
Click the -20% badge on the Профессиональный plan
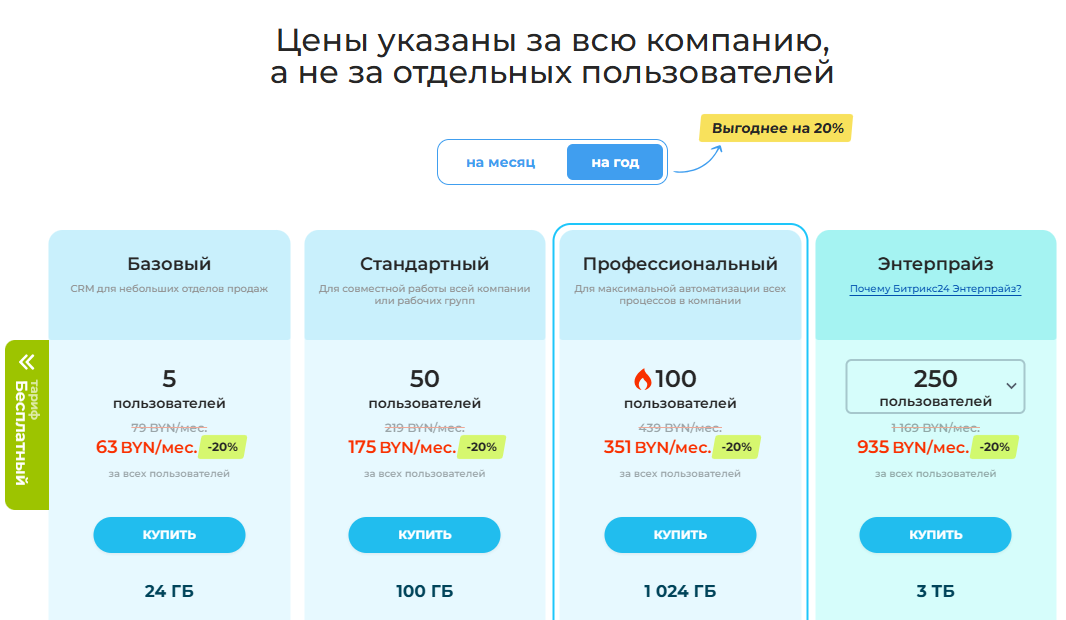click(736, 447)
